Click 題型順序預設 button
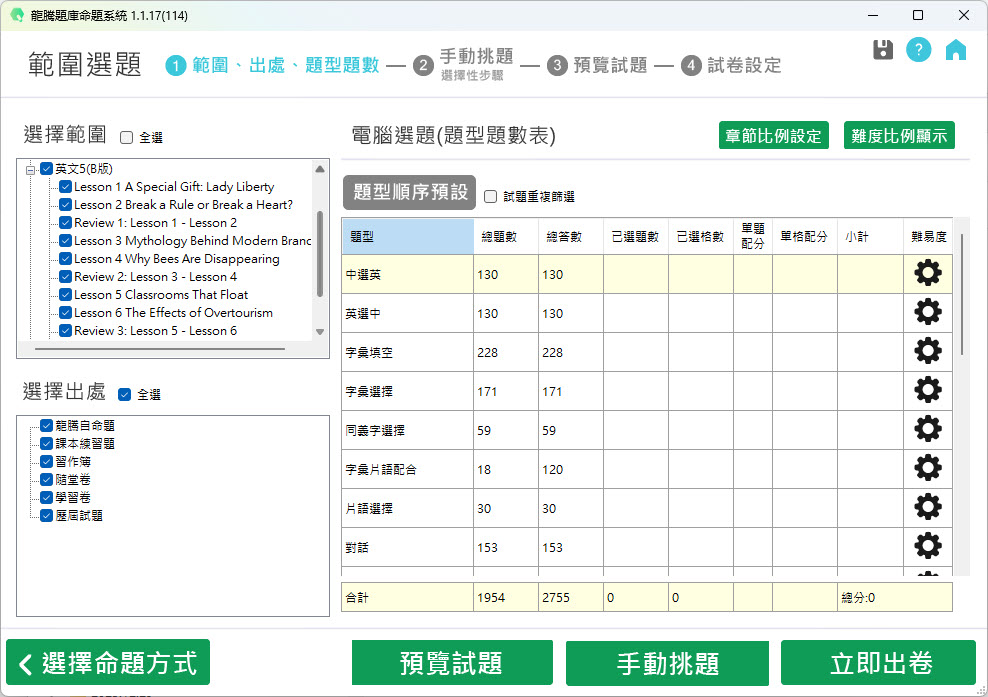988x697 pixels. pos(410,192)
